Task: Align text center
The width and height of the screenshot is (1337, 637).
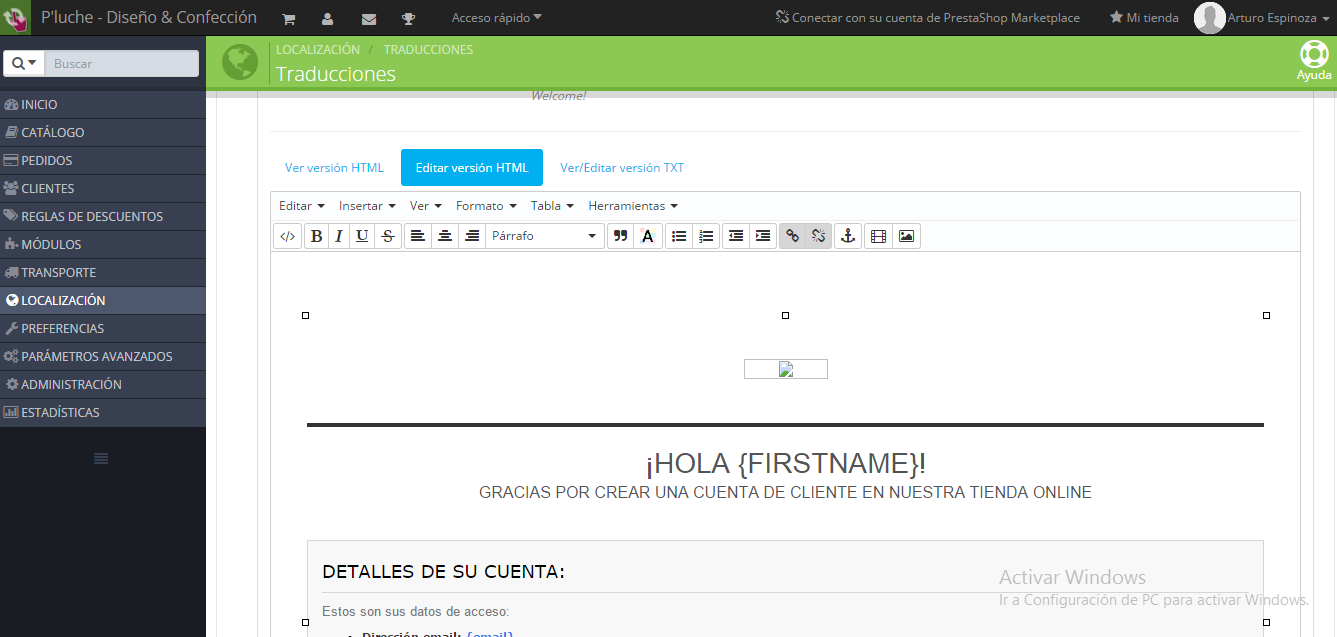Action: (445, 236)
